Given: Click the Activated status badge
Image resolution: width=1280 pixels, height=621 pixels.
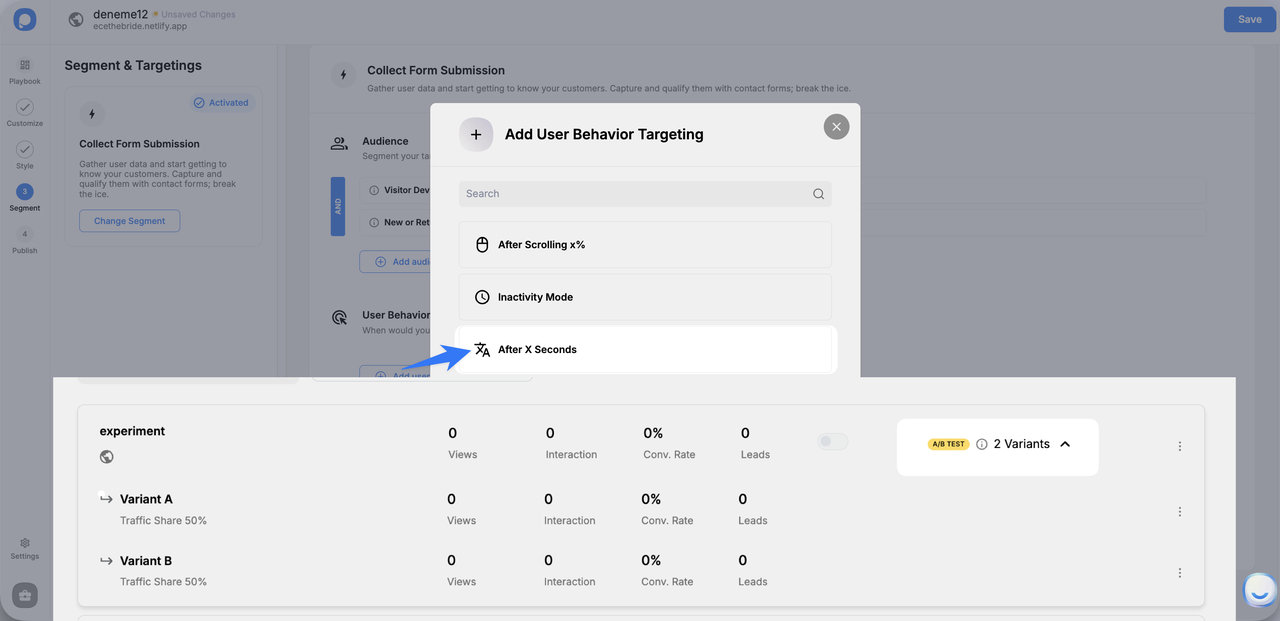Looking at the screenshot, I should coord(221,102).
